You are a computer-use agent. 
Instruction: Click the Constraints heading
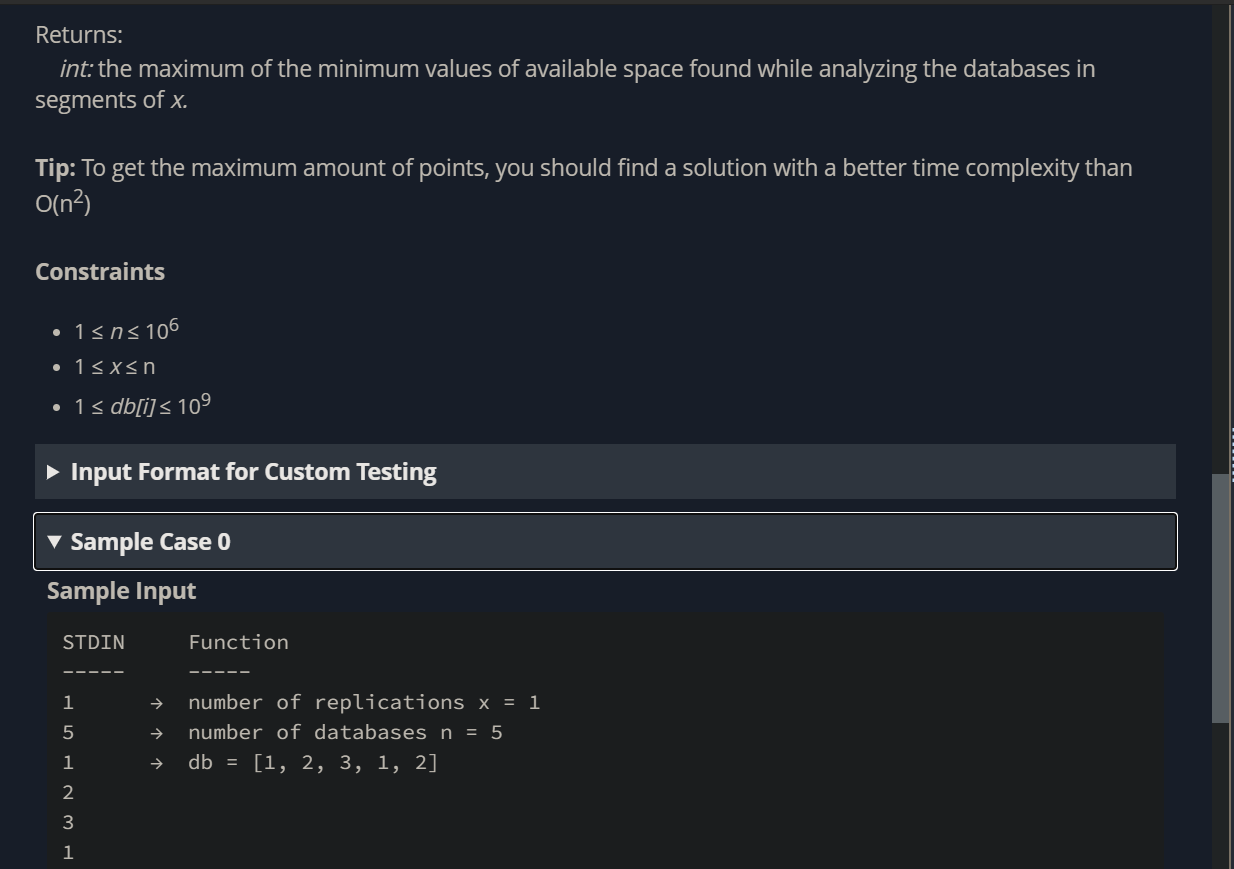pos(100,272)
